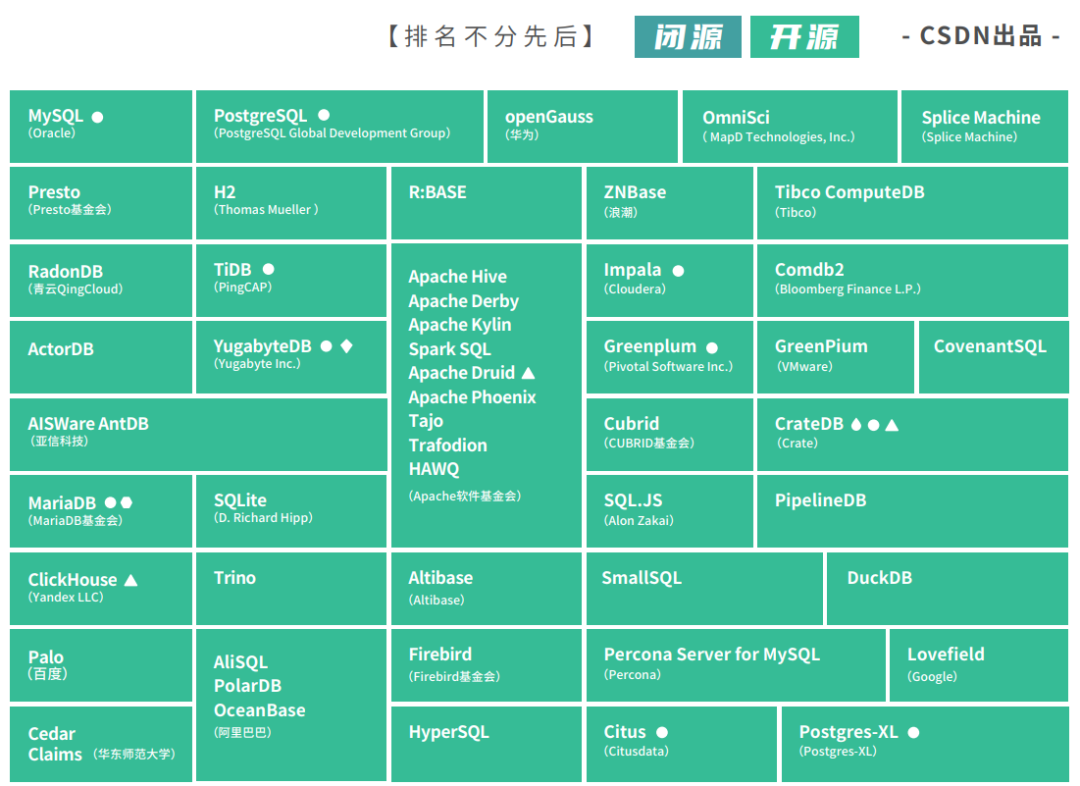The width and height of the screenshot is (1080, 786).
Task: Click the H2 (Thomas Mueller) tile
Action: (291, 203)
